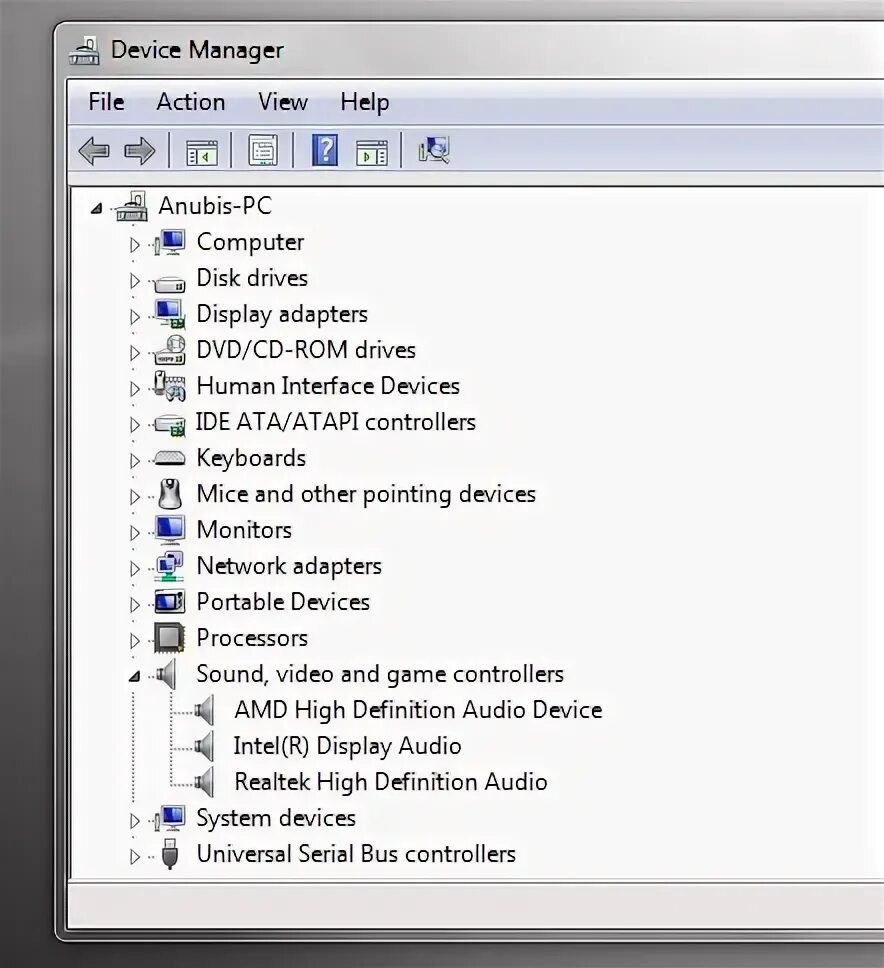Click the Network adapters icon
The width and height of the screenshot is (884, 968).
[170, 566]
